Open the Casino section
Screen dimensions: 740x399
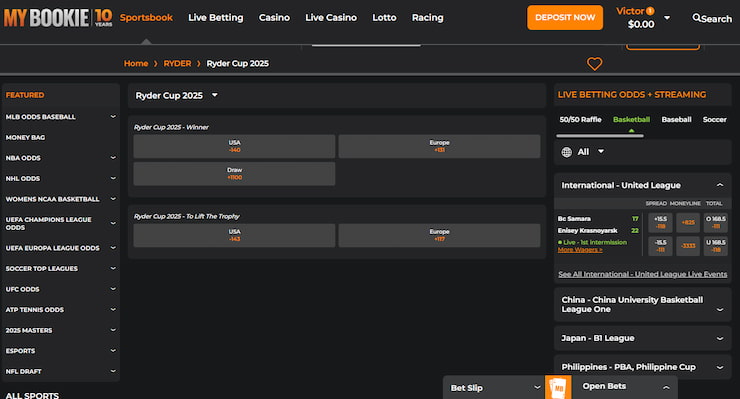click(x=274, y=17)
